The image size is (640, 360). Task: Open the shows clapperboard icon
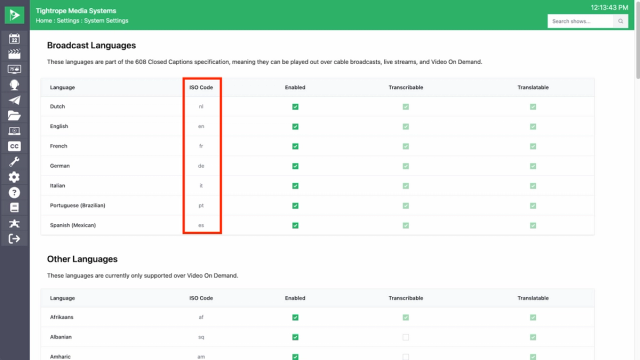14,54
